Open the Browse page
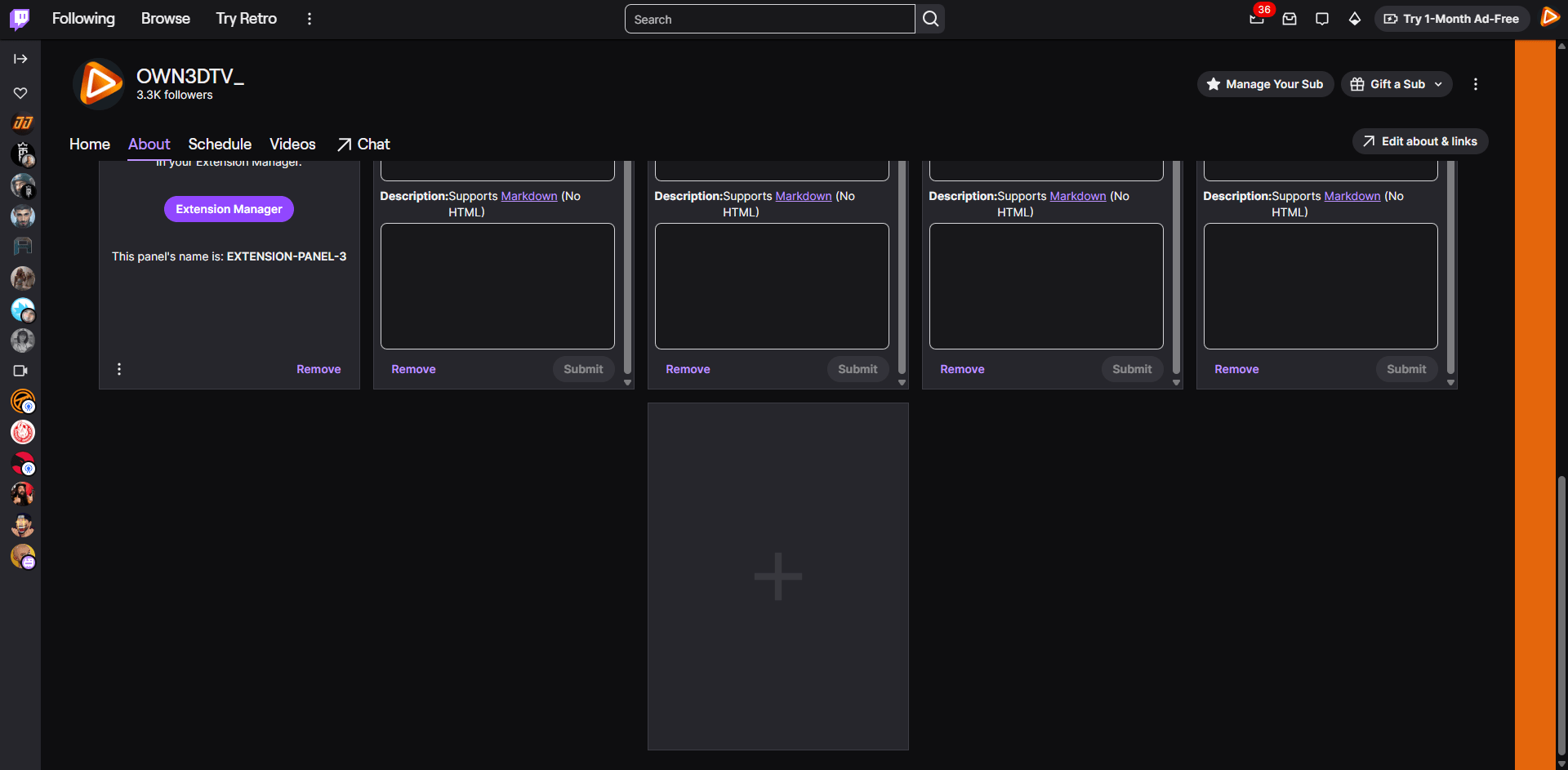 pos(166,19)
